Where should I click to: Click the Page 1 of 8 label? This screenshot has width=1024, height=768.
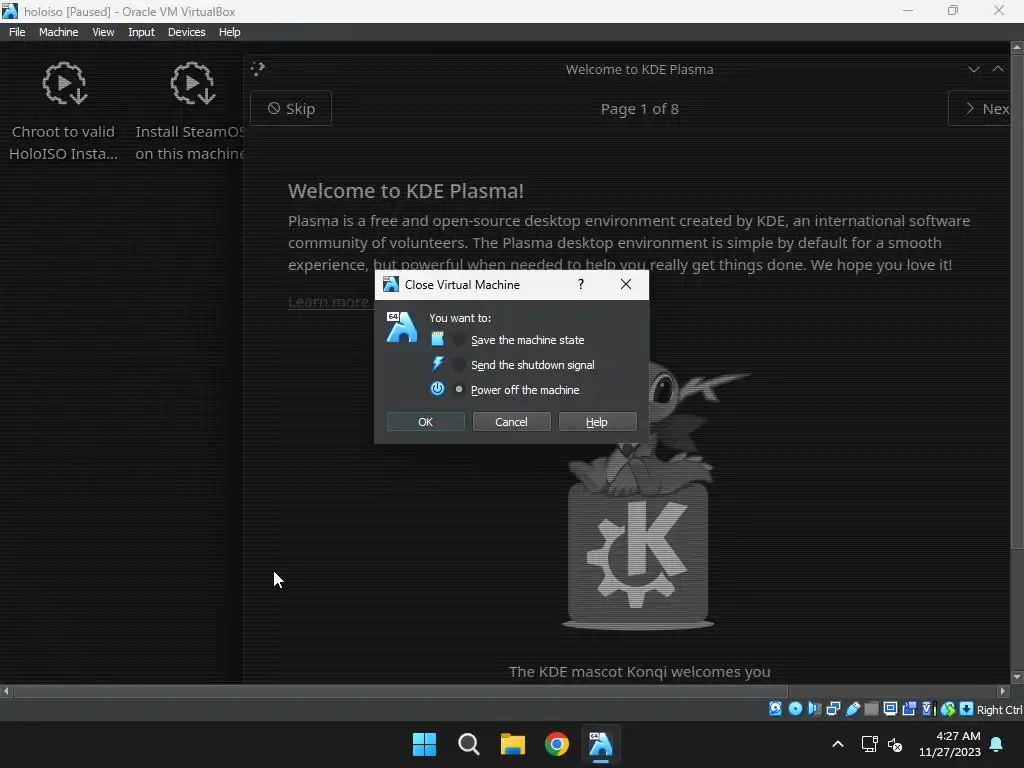click(x=639, y=109)
